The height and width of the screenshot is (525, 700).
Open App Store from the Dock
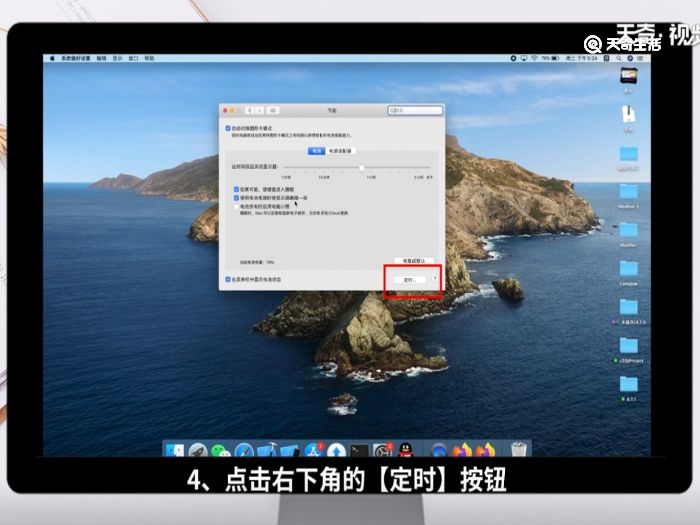click(314, 450)
